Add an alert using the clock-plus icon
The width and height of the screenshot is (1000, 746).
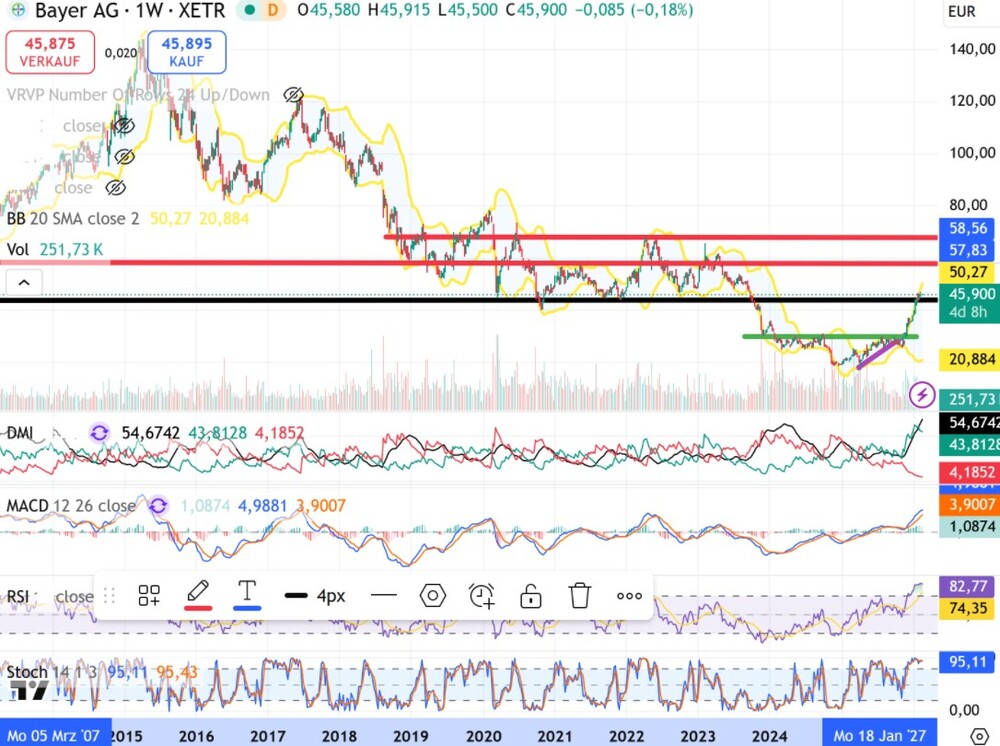[481, 595]
